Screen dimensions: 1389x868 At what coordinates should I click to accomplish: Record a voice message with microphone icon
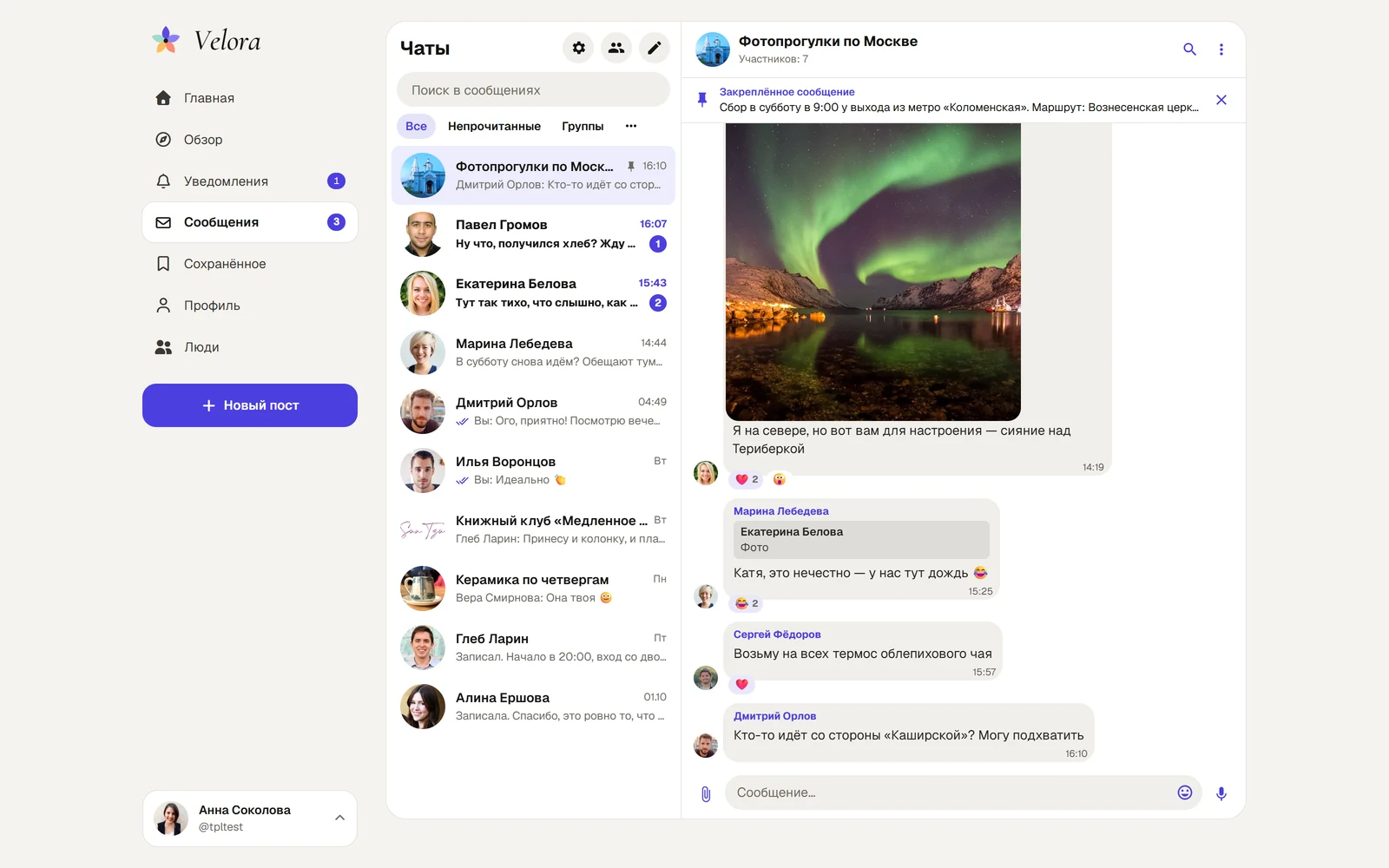[1221, 793]
